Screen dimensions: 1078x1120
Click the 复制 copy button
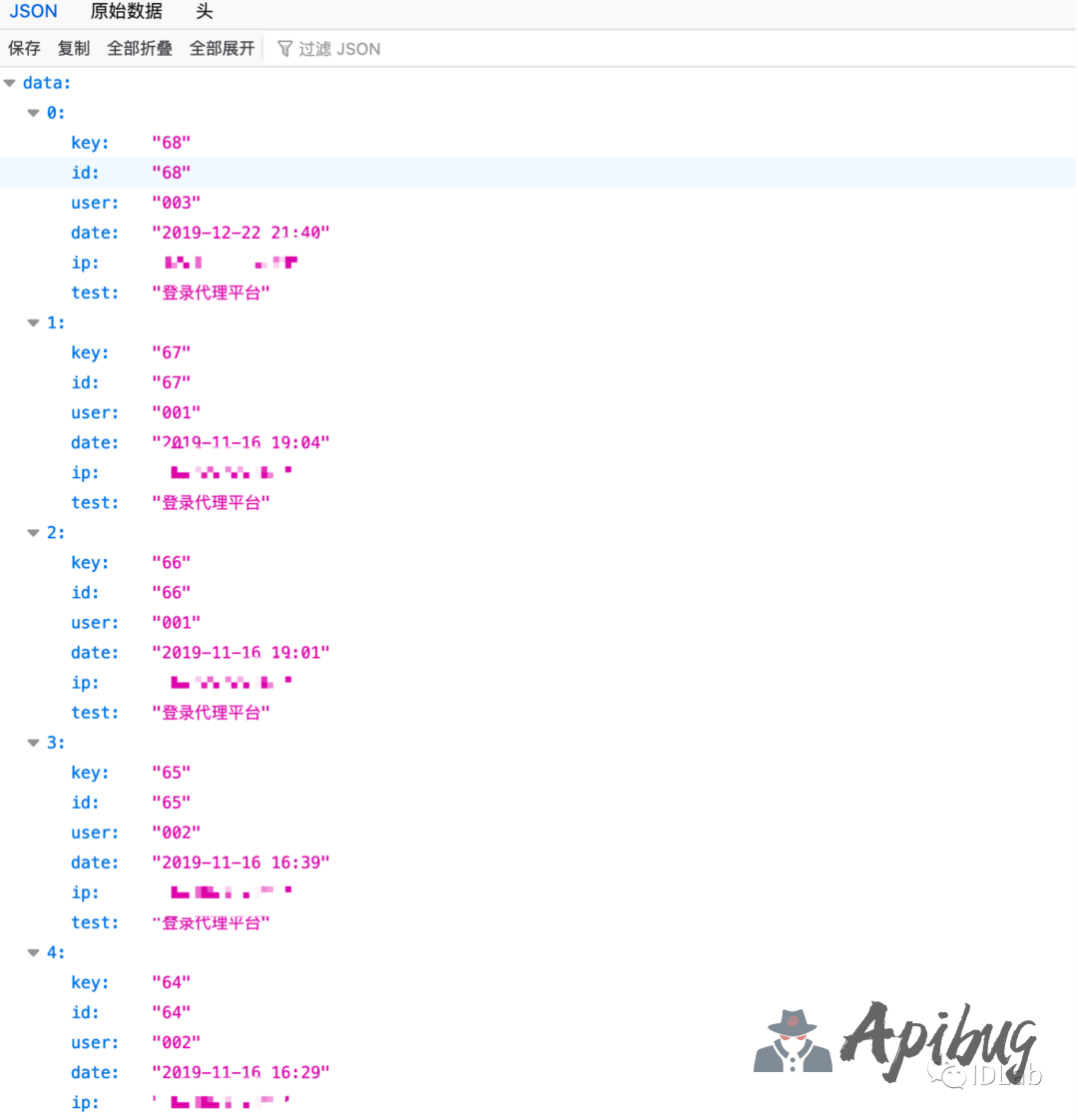pos(74,48)
